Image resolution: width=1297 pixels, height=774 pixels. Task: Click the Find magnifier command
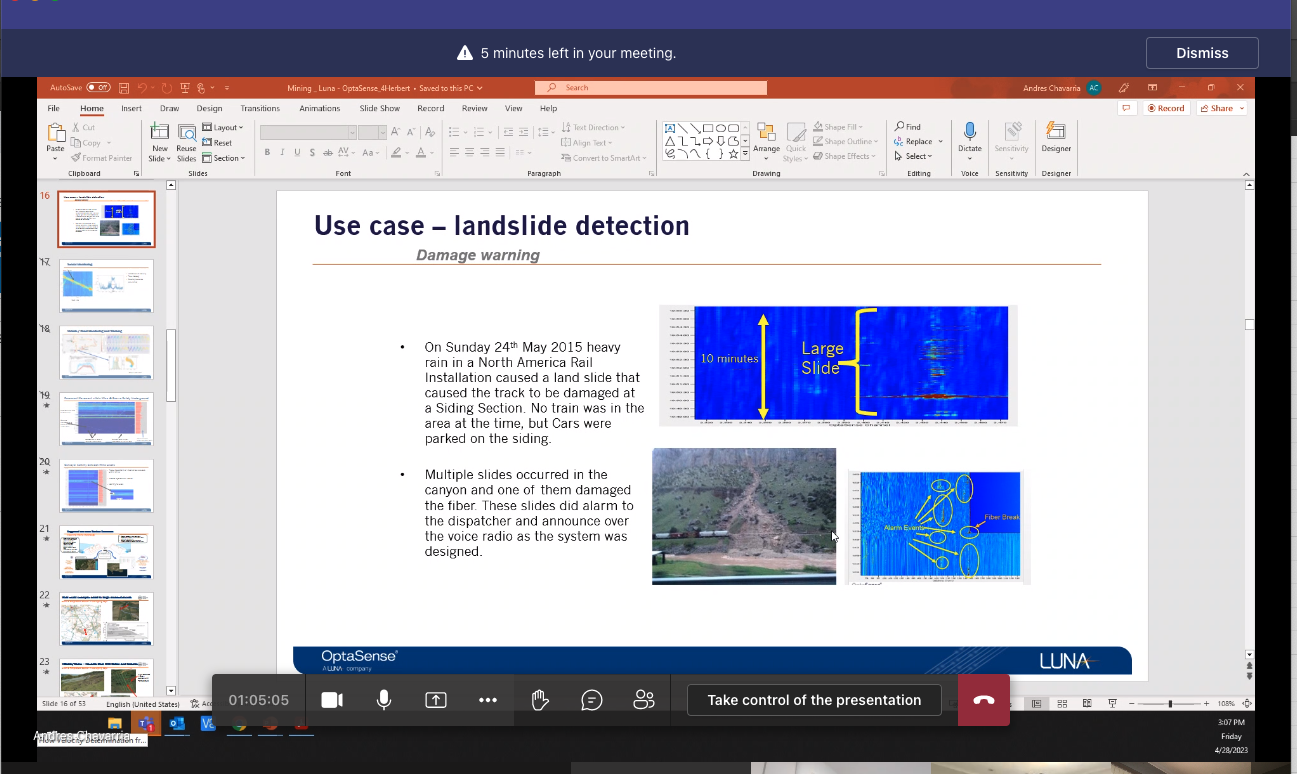(908, 127)
